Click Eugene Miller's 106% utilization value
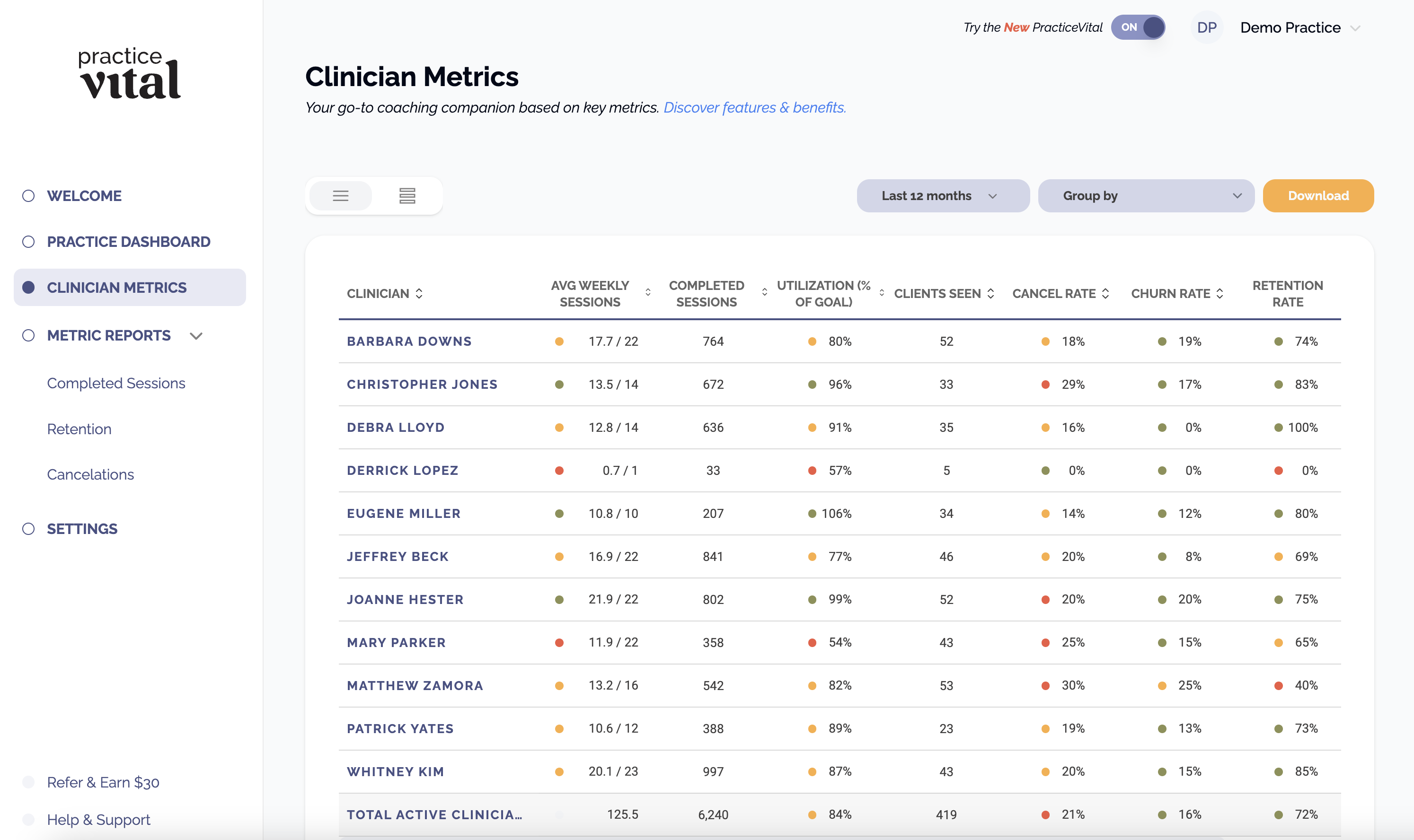The image size is (1414, 840). coord(836,513)
